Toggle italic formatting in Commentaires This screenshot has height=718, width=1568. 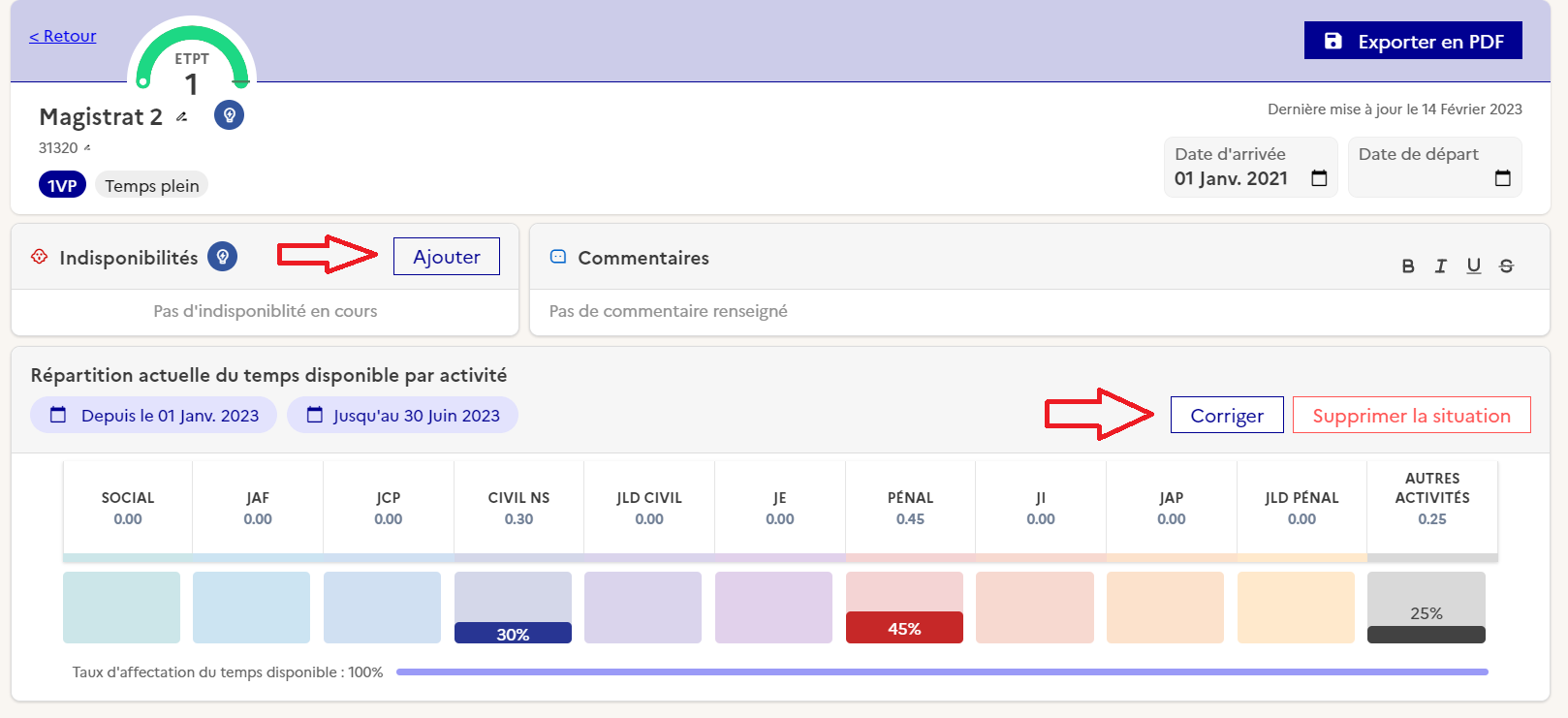(1441, 266)
